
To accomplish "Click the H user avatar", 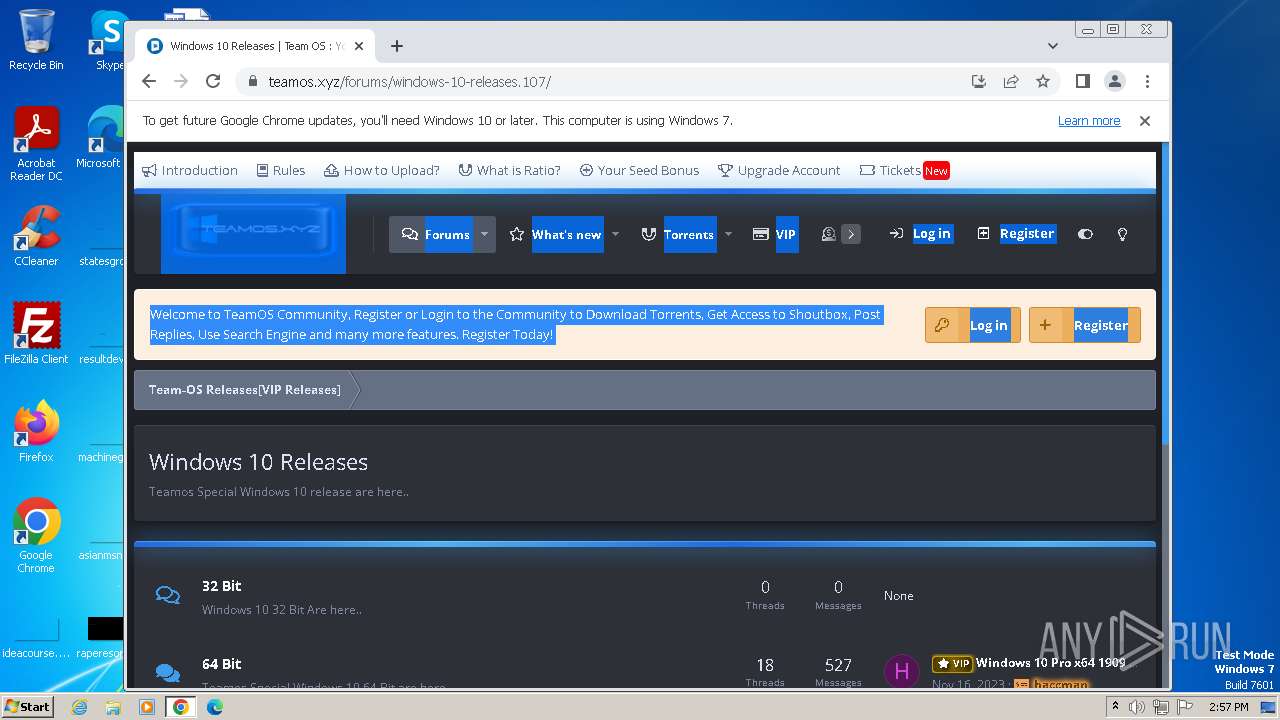I will [x=901, y=671].
